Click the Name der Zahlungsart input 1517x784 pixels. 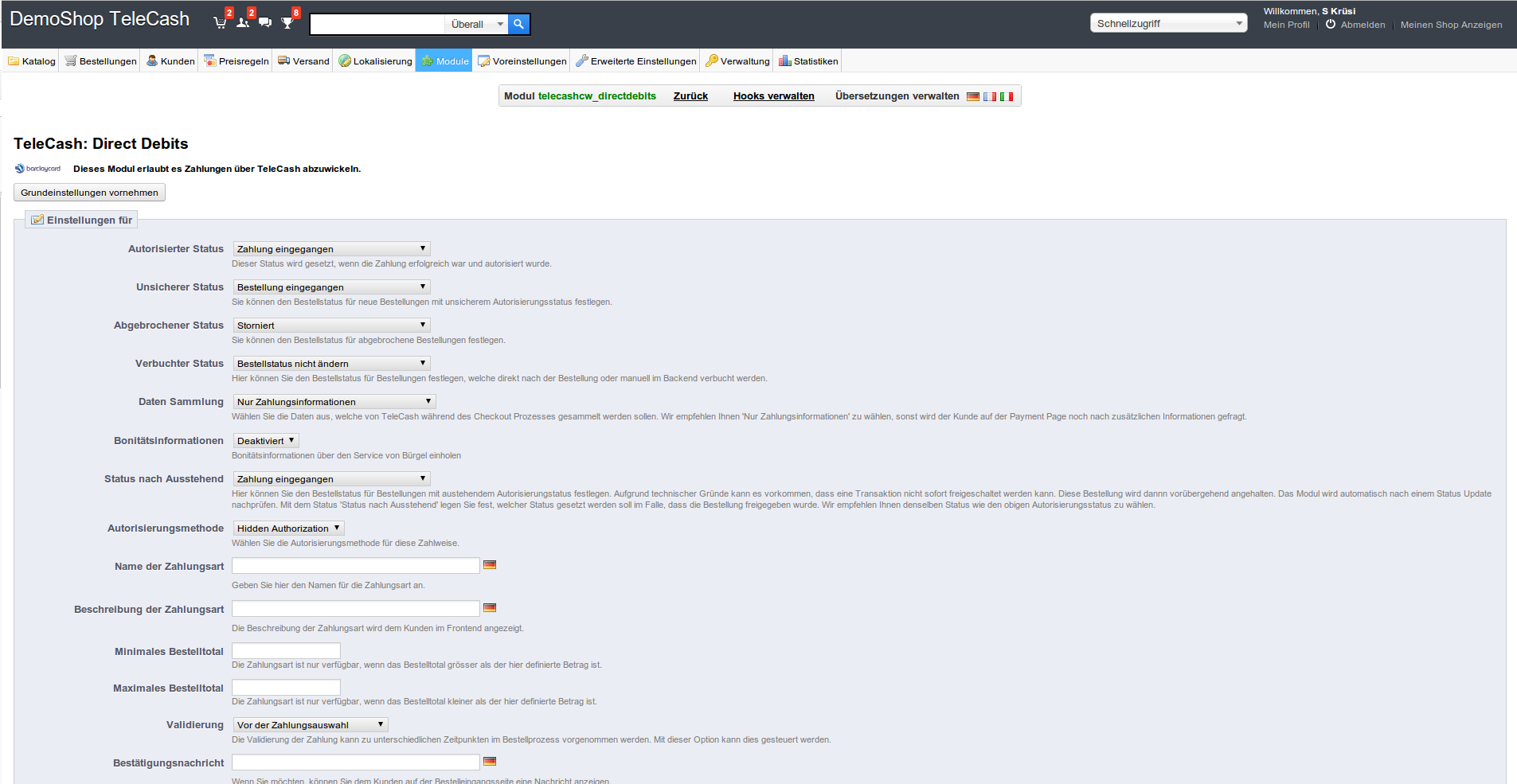356,566
